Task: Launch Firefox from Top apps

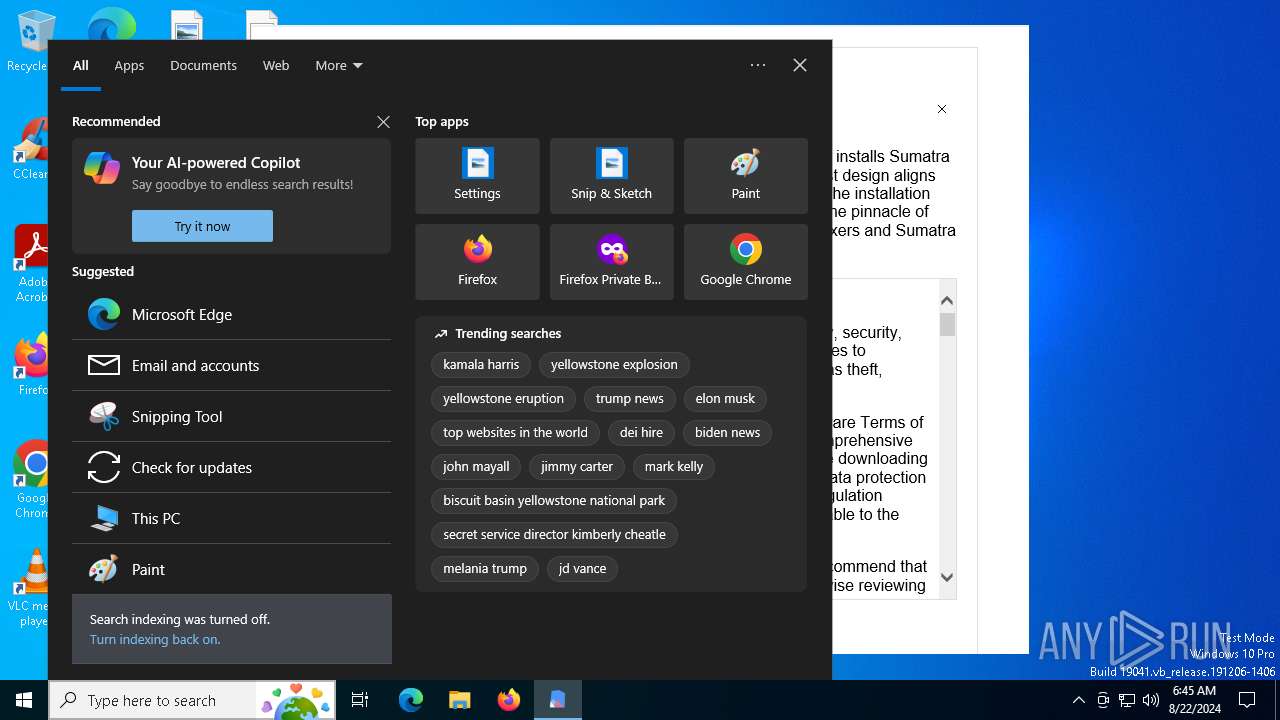Action: (x=477, y=262)
